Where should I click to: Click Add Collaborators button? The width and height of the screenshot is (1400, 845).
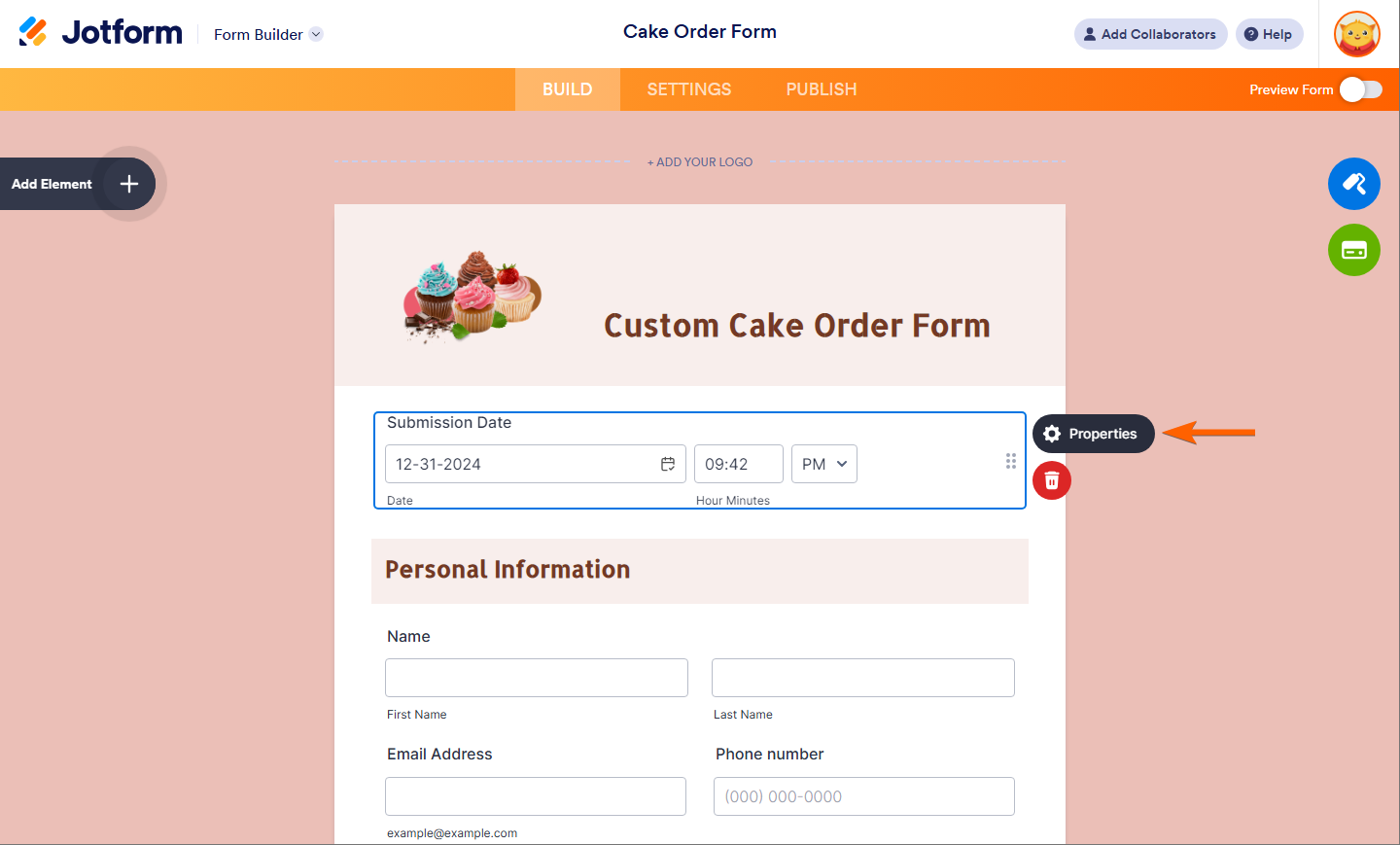[1150, 34]
